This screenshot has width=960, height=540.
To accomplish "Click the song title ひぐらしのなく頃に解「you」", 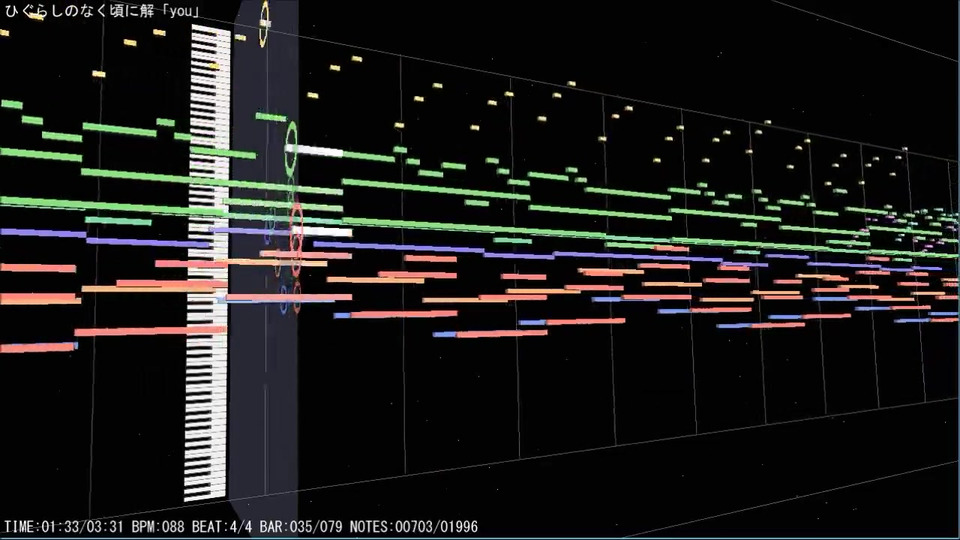I will click(102, 11).
